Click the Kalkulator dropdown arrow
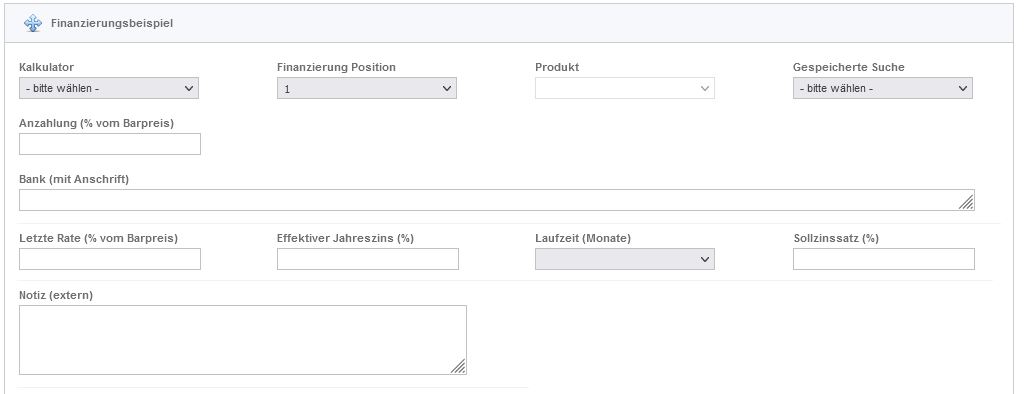The height and width of the screenshot is (394, 1028). (189, 89)
